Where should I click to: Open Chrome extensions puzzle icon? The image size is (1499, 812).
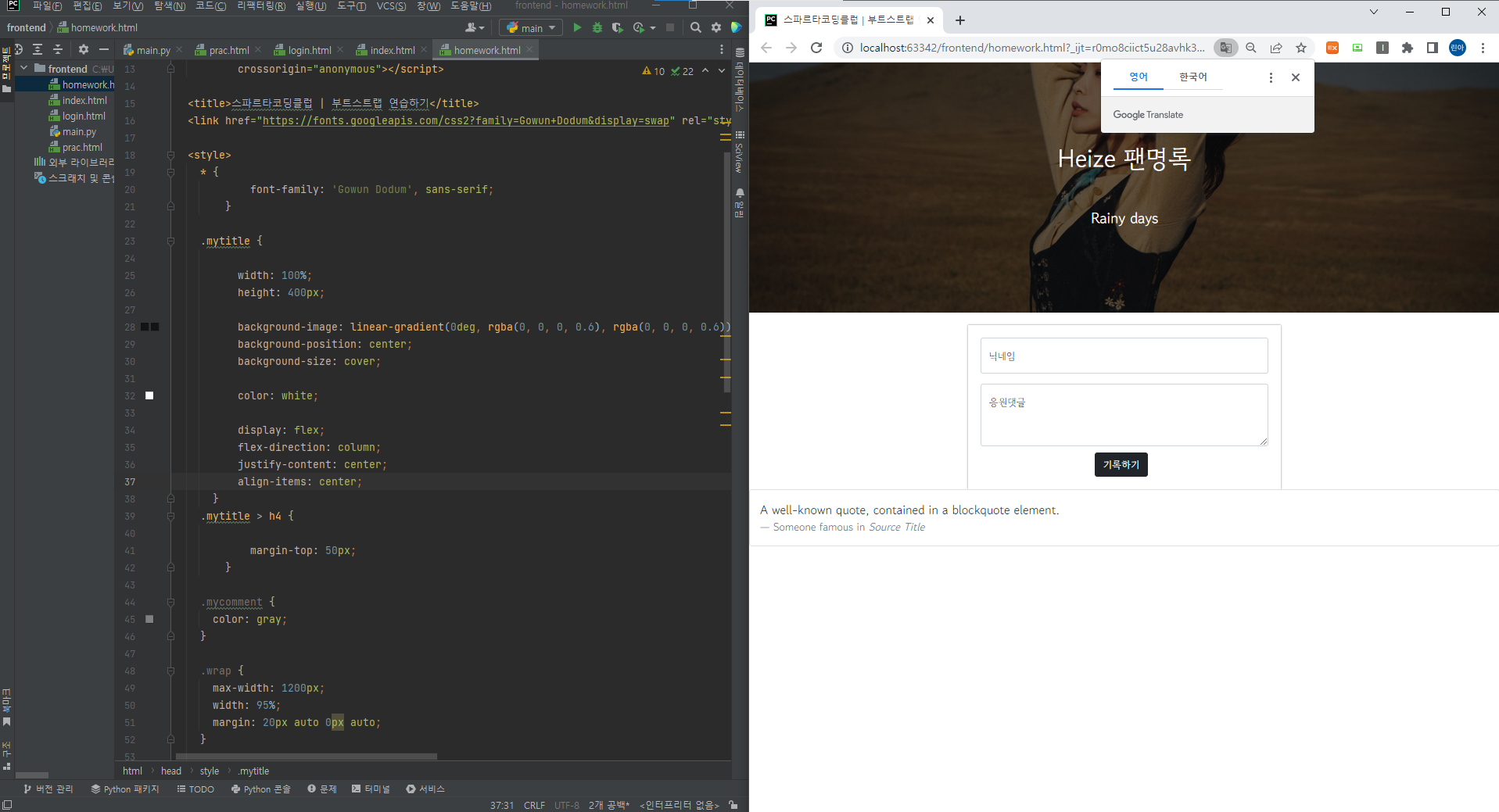click(1408, 48)
